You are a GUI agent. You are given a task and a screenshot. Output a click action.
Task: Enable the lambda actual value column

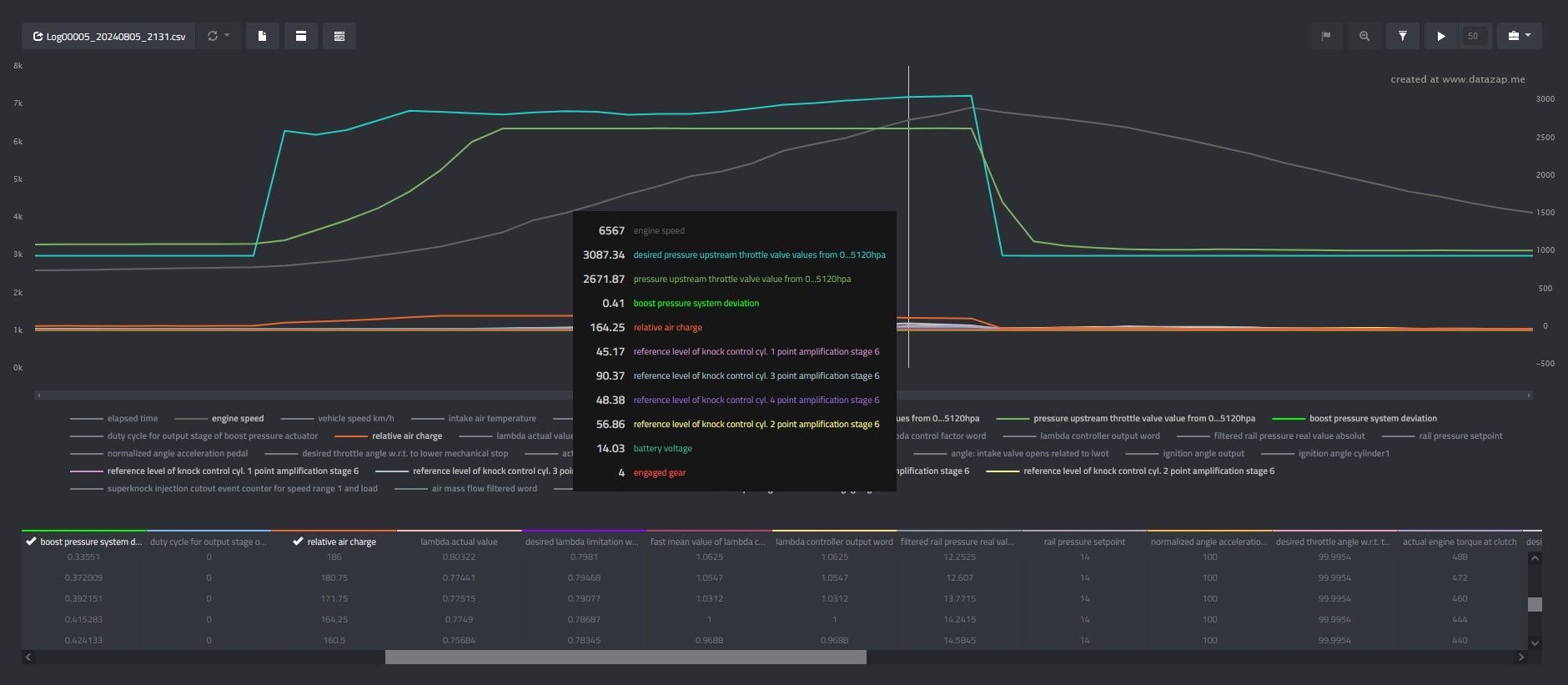point(459,541)
